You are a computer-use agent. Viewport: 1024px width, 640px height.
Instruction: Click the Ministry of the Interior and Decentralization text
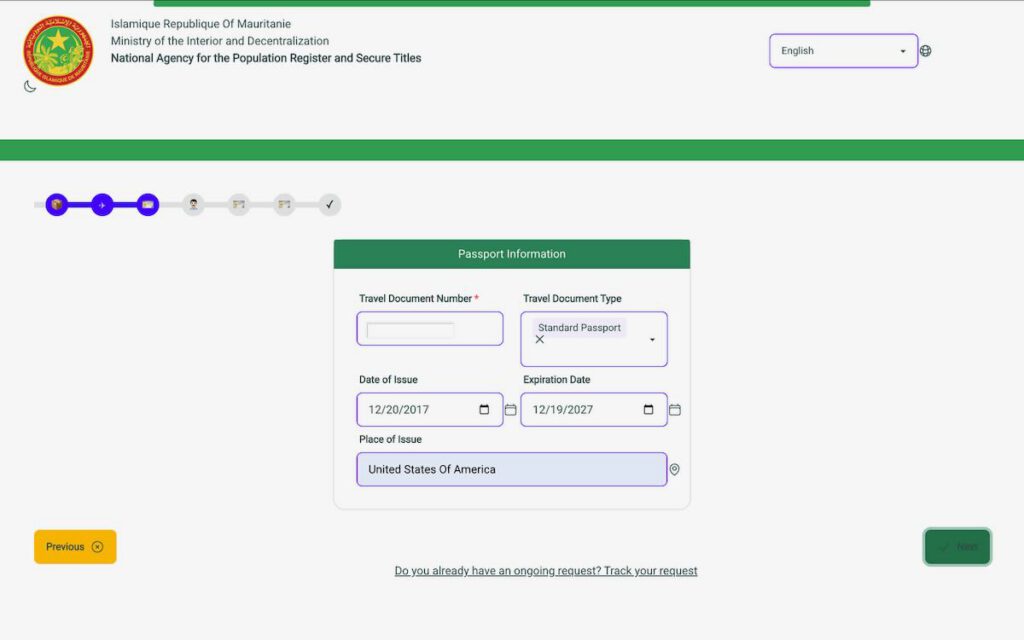pos(219,40)
